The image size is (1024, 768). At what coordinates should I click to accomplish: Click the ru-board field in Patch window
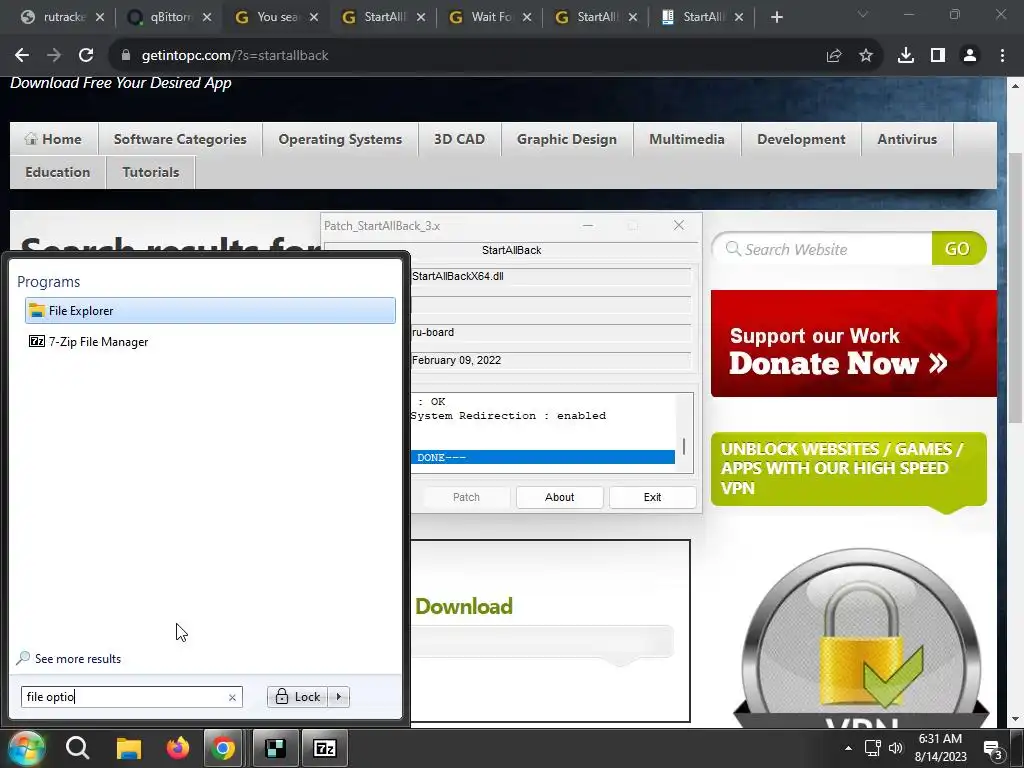(551, 332)
